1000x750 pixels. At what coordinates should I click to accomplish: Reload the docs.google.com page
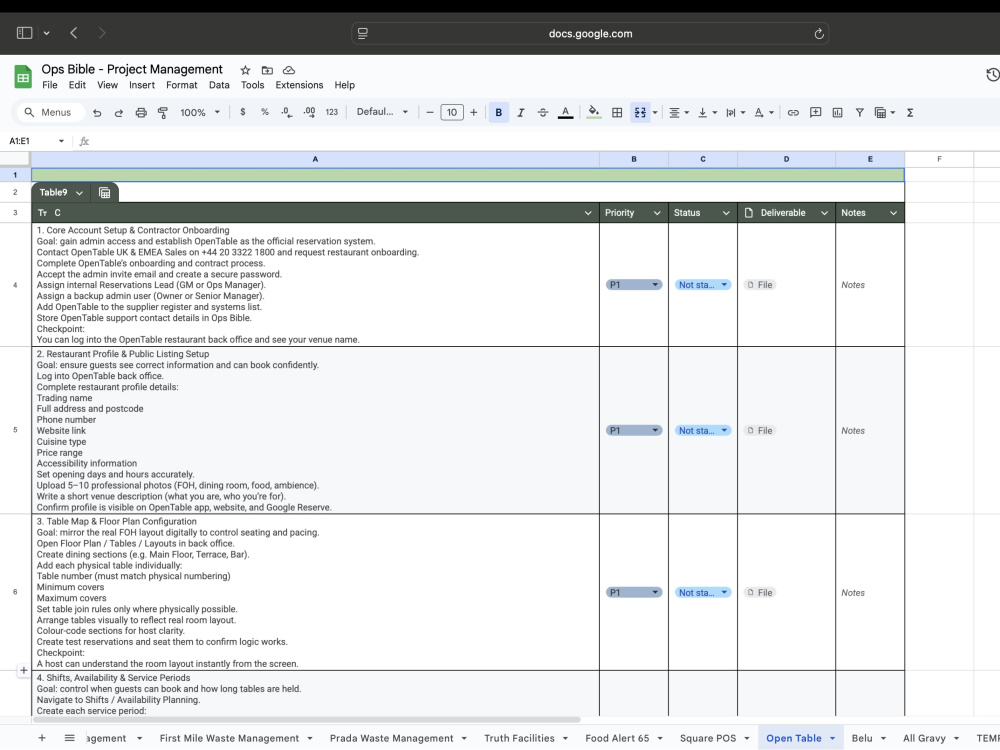point(819,34)
